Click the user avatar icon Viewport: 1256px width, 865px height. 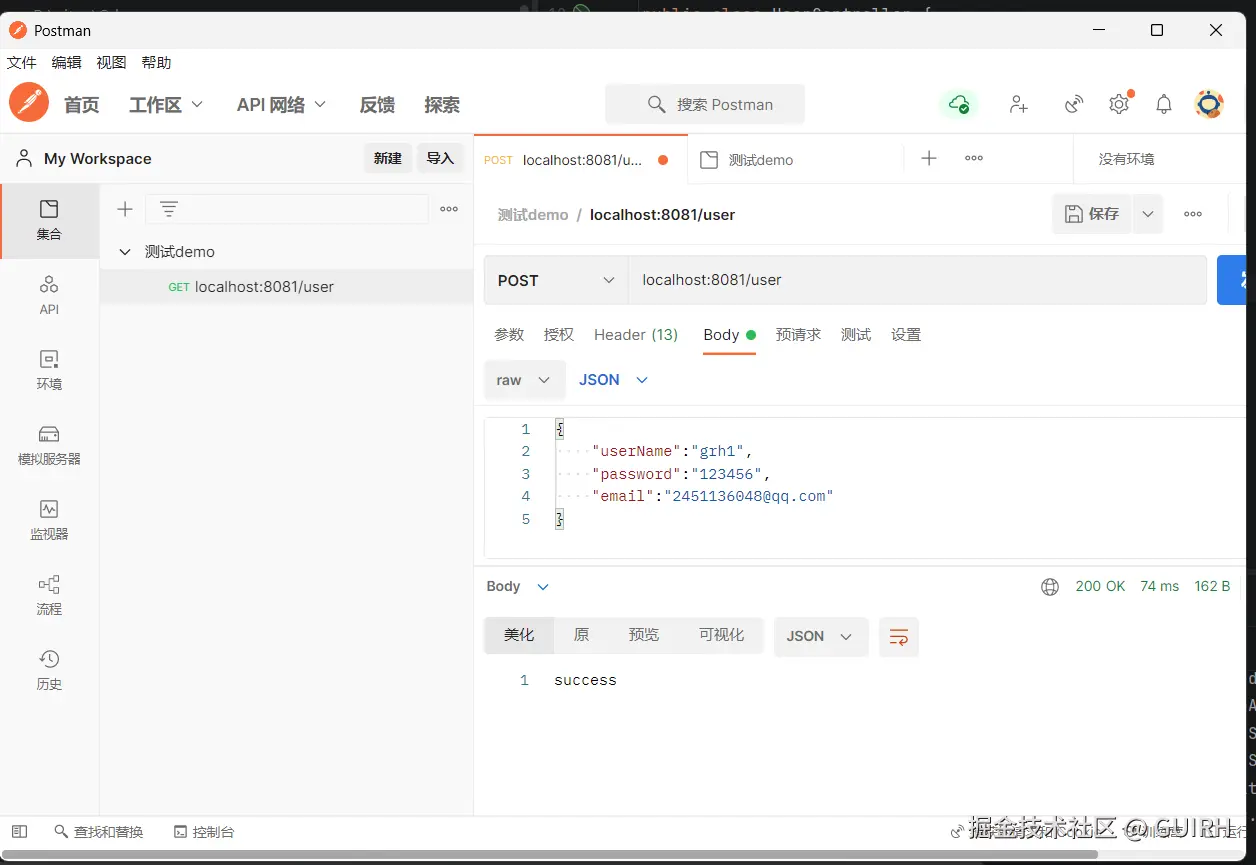[1210, 104]
